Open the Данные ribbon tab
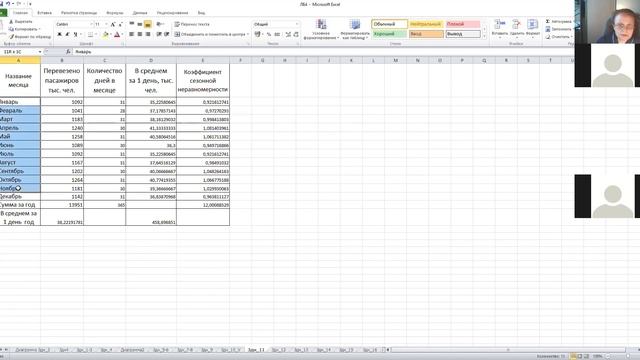The height and width of the screenshot is (360, 640). point(140,13)
